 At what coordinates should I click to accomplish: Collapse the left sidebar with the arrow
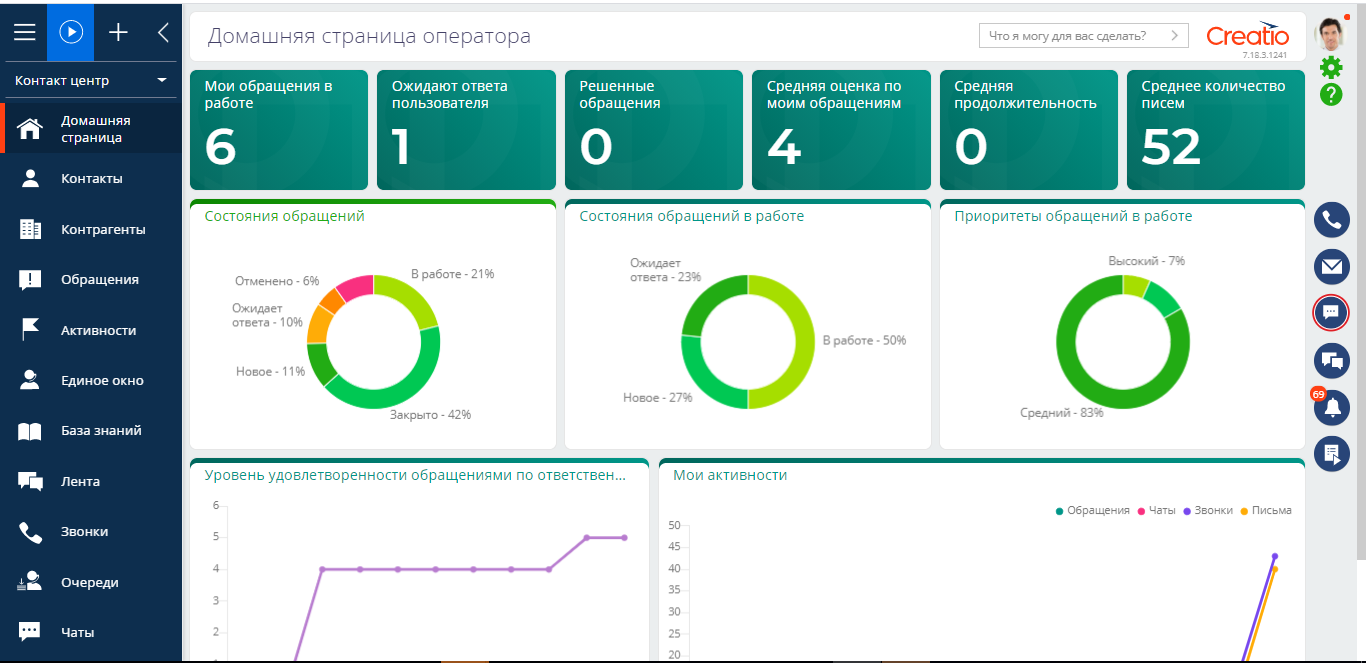pos(163,32)
